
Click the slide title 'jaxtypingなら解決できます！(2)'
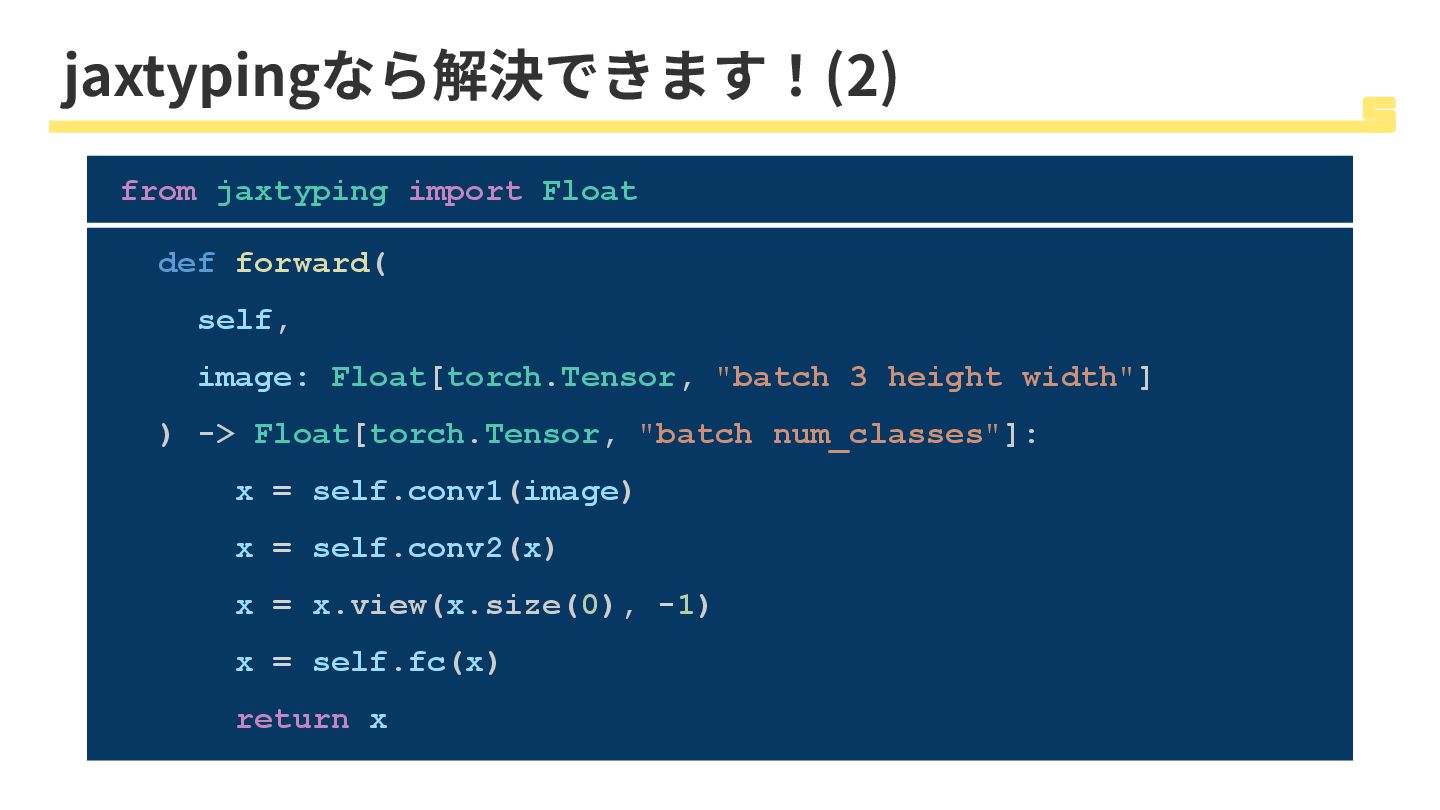pos(479,78)
